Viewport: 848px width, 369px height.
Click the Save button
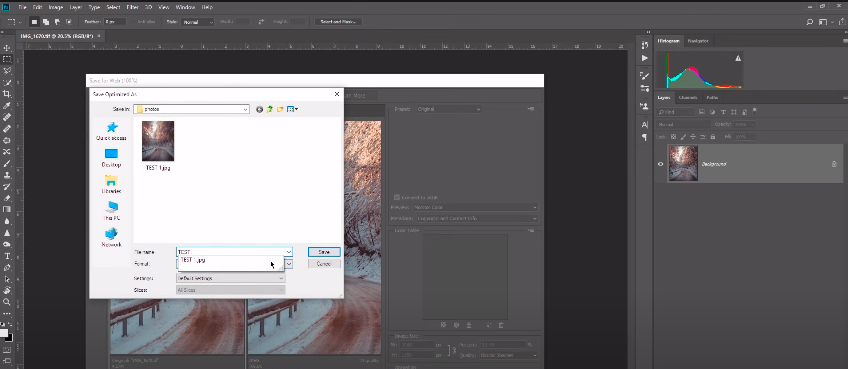[x=324, y=252]
